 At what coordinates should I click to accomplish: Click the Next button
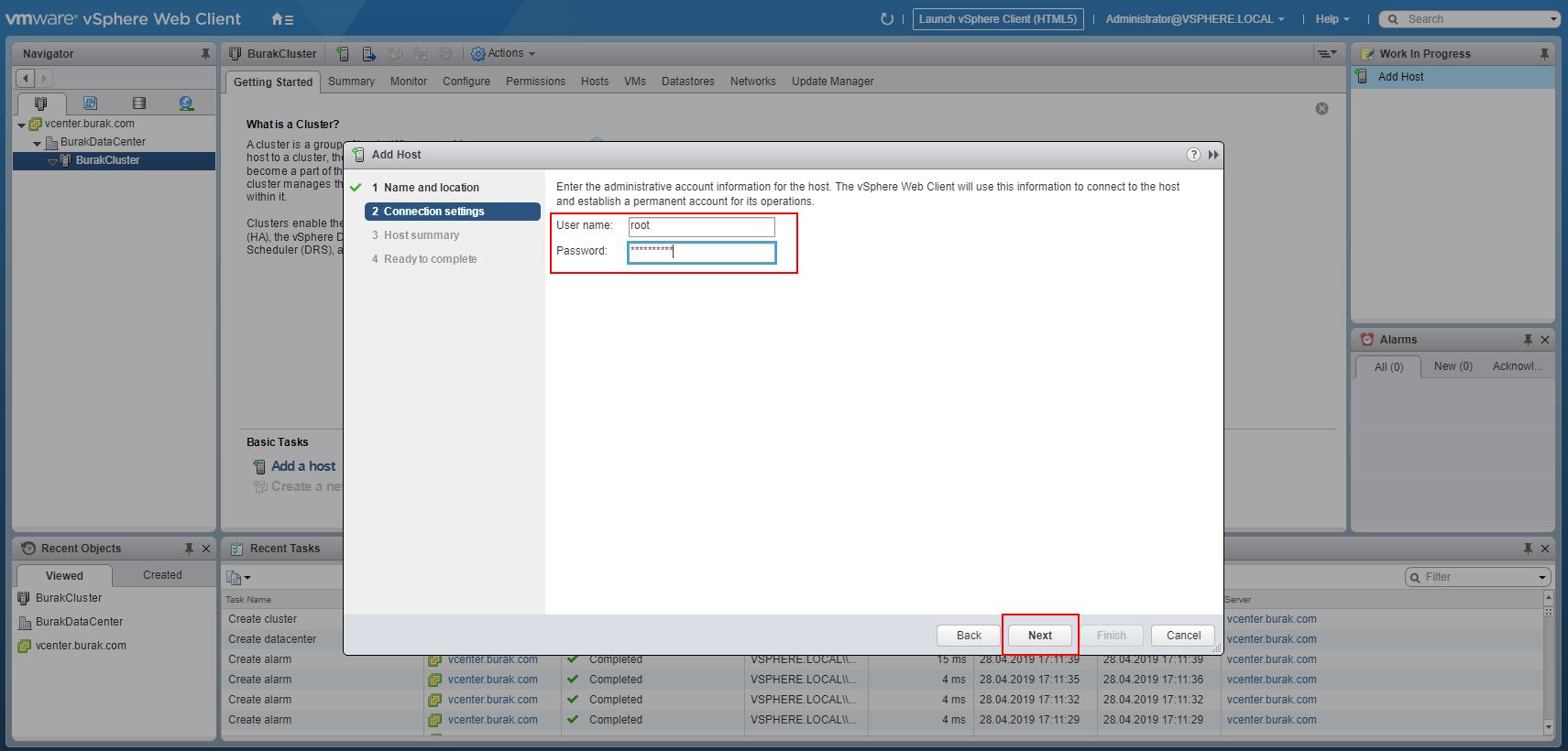point(1040,636)
